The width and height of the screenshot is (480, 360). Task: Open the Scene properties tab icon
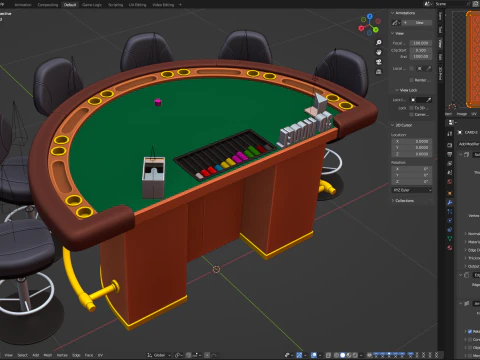(x=450, y=172)
